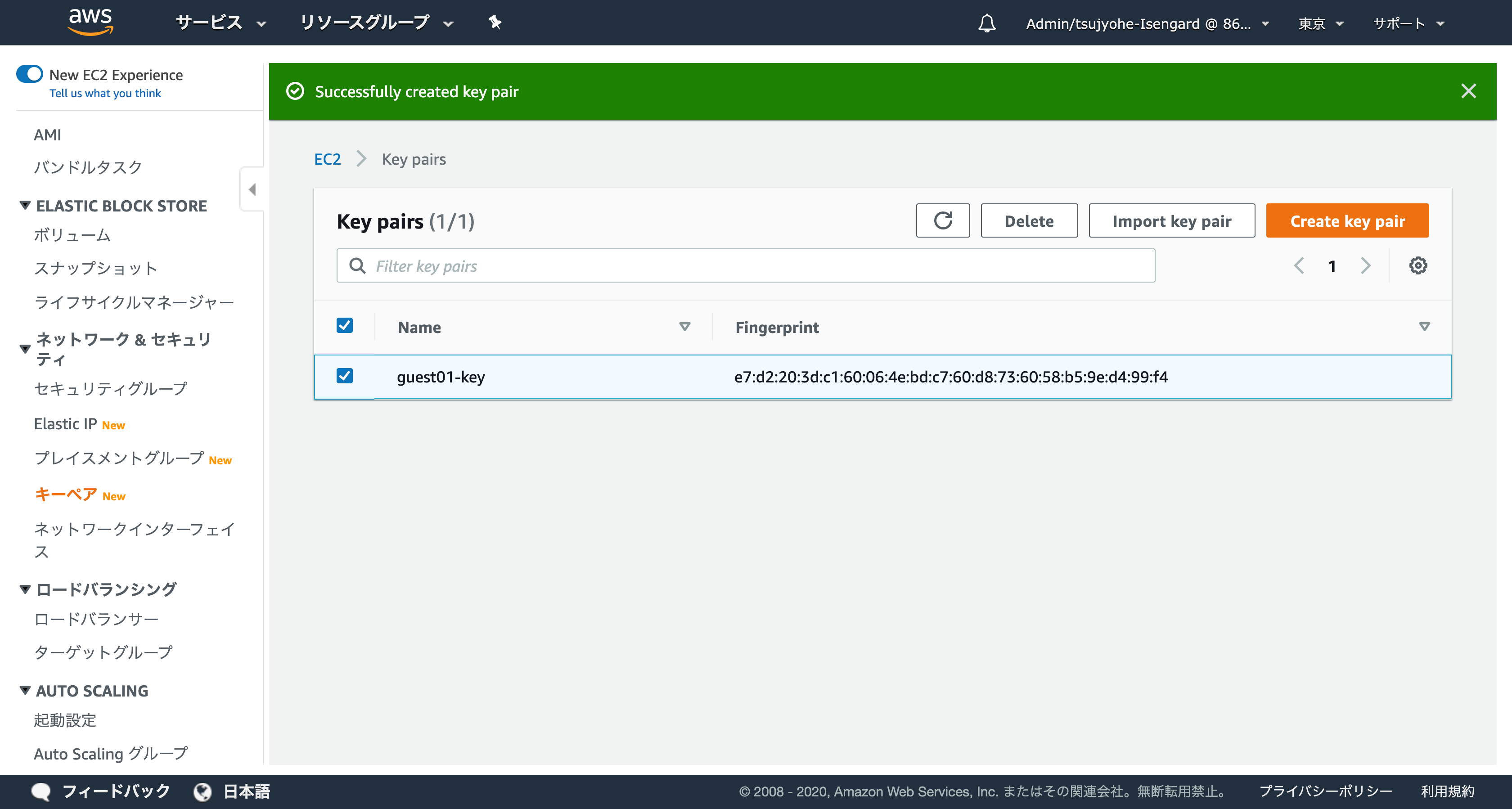Open AMI in sidebar
The width and height of the screenshot is (1512, 809).
tap(48, 135)
